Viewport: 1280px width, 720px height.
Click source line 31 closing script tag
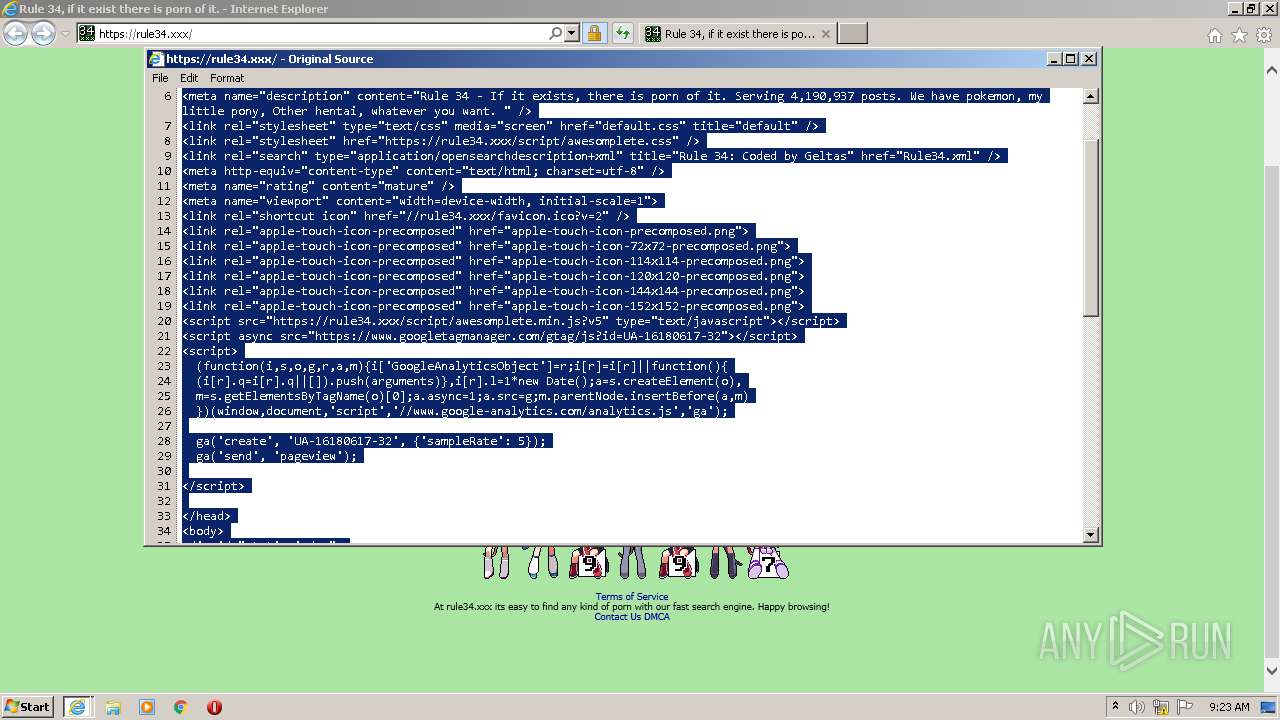tap(213, 486)
